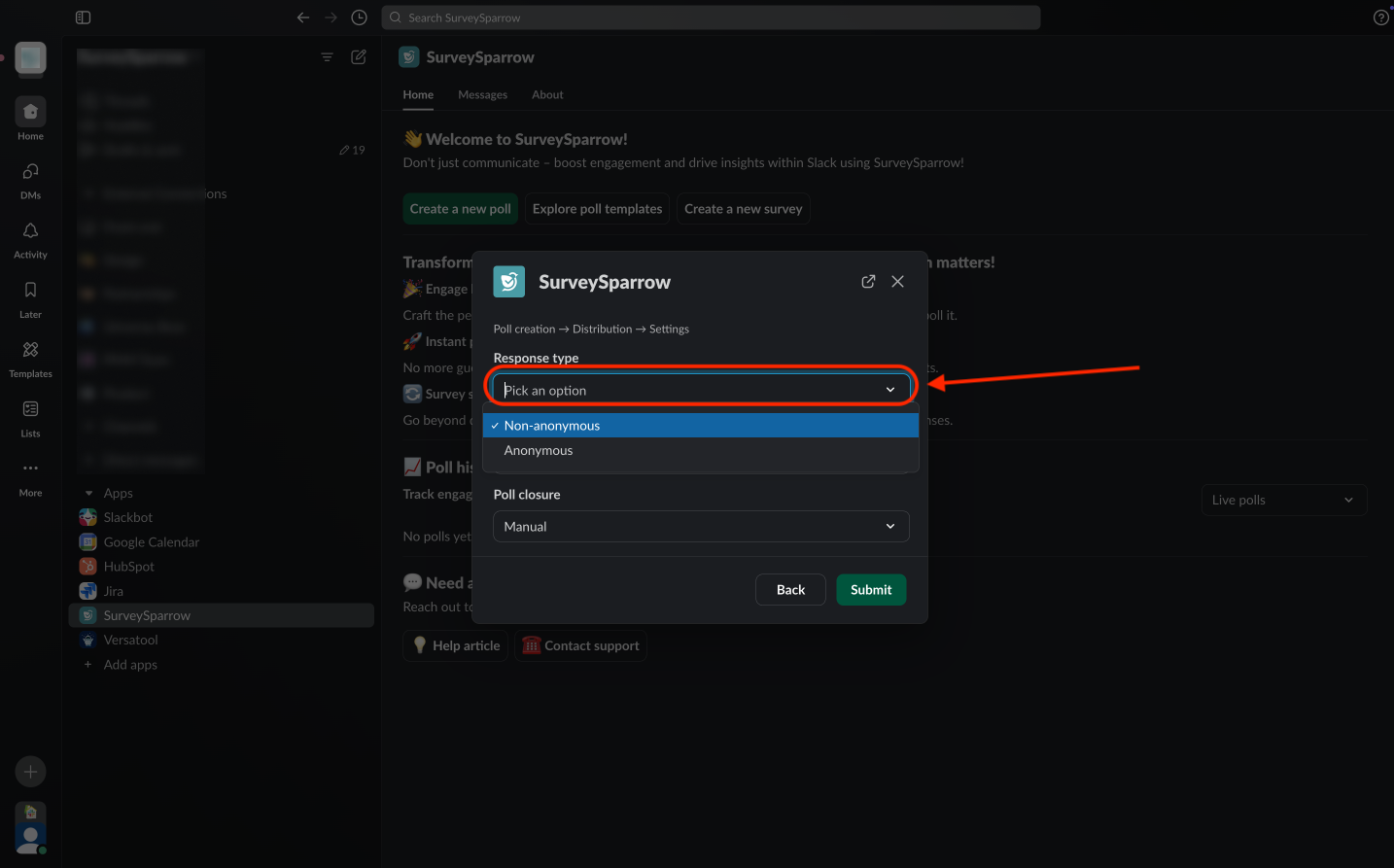Screen dimensions: 1394x868
Task: Open the Templates sidebar icon
Action: click(x=30, y=350)
